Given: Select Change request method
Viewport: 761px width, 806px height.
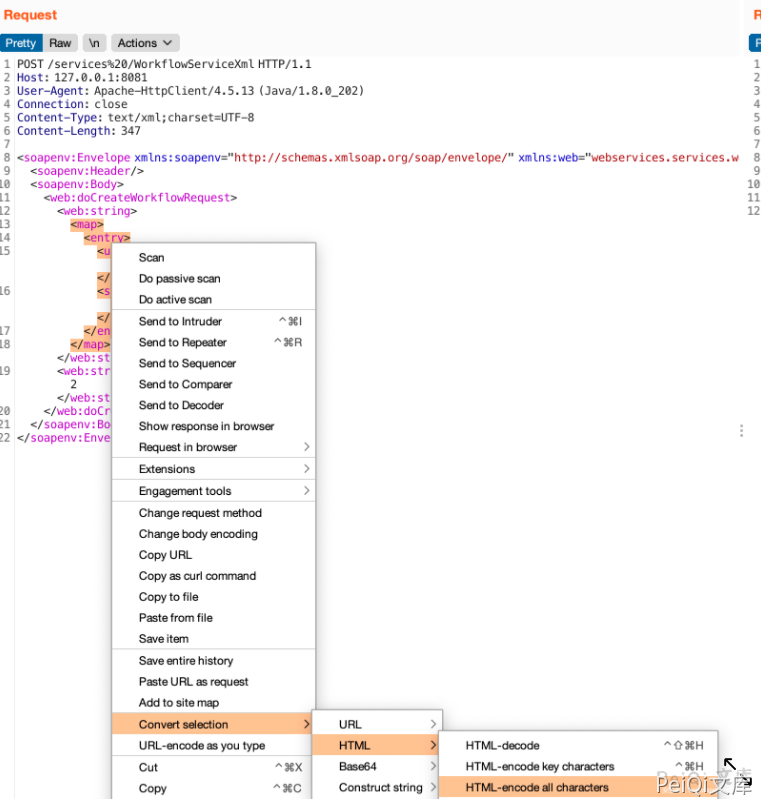Looking at the screenshot, I should (x=200, y=513).
